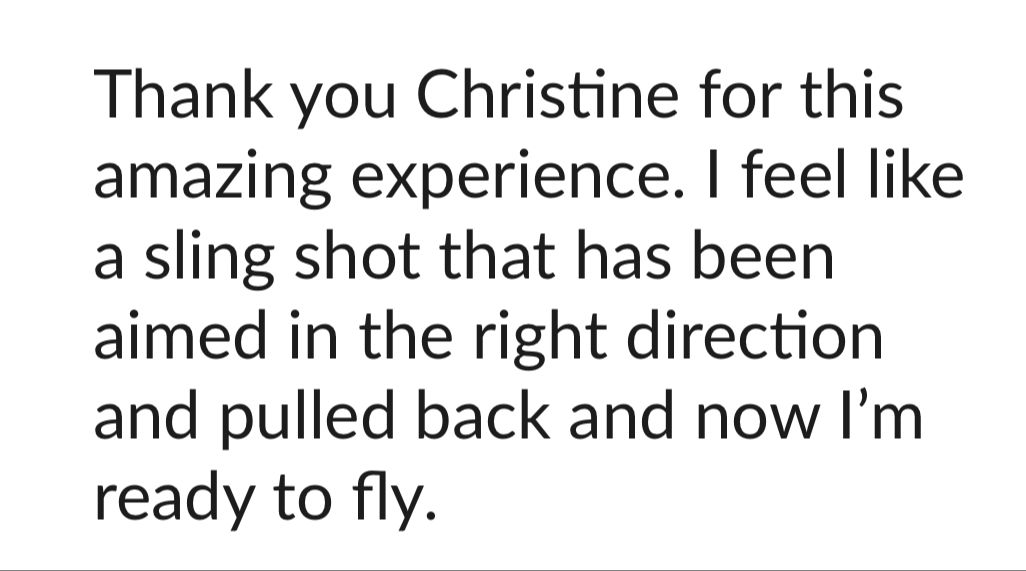Click the contraction "I'm"

(x=881, y=416)
